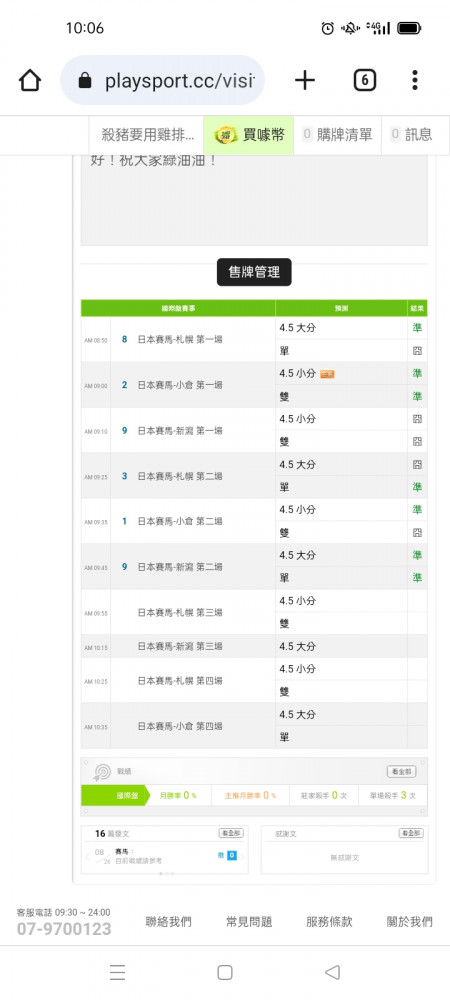
Task: Open 日本賽馬-新潟 第二場 race row
Action: pos(180,566)
